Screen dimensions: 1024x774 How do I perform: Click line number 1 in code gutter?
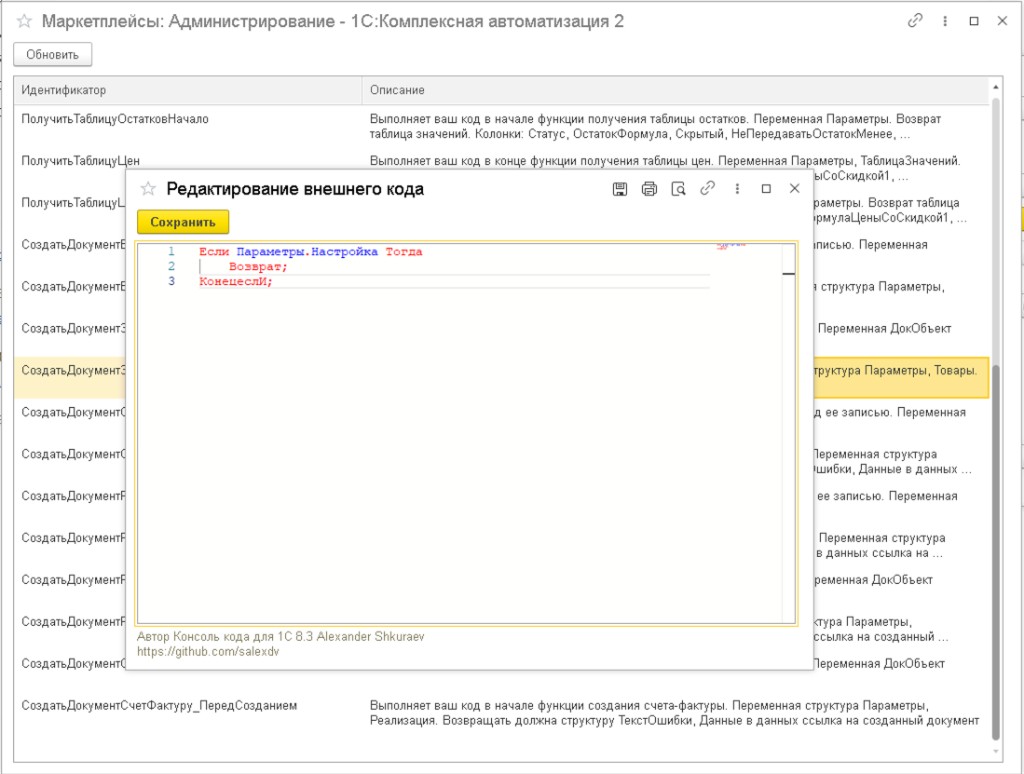(171, 251)
